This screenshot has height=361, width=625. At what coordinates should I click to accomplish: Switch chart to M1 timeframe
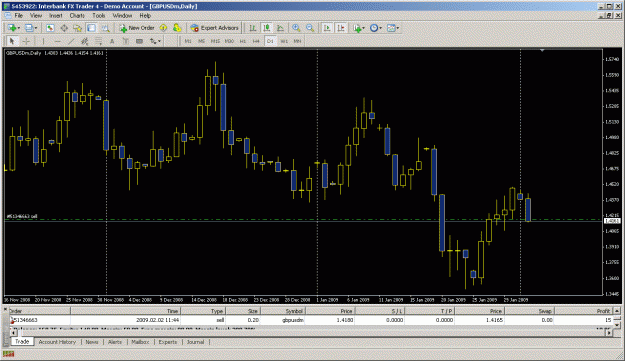click(x=188, y=41)
